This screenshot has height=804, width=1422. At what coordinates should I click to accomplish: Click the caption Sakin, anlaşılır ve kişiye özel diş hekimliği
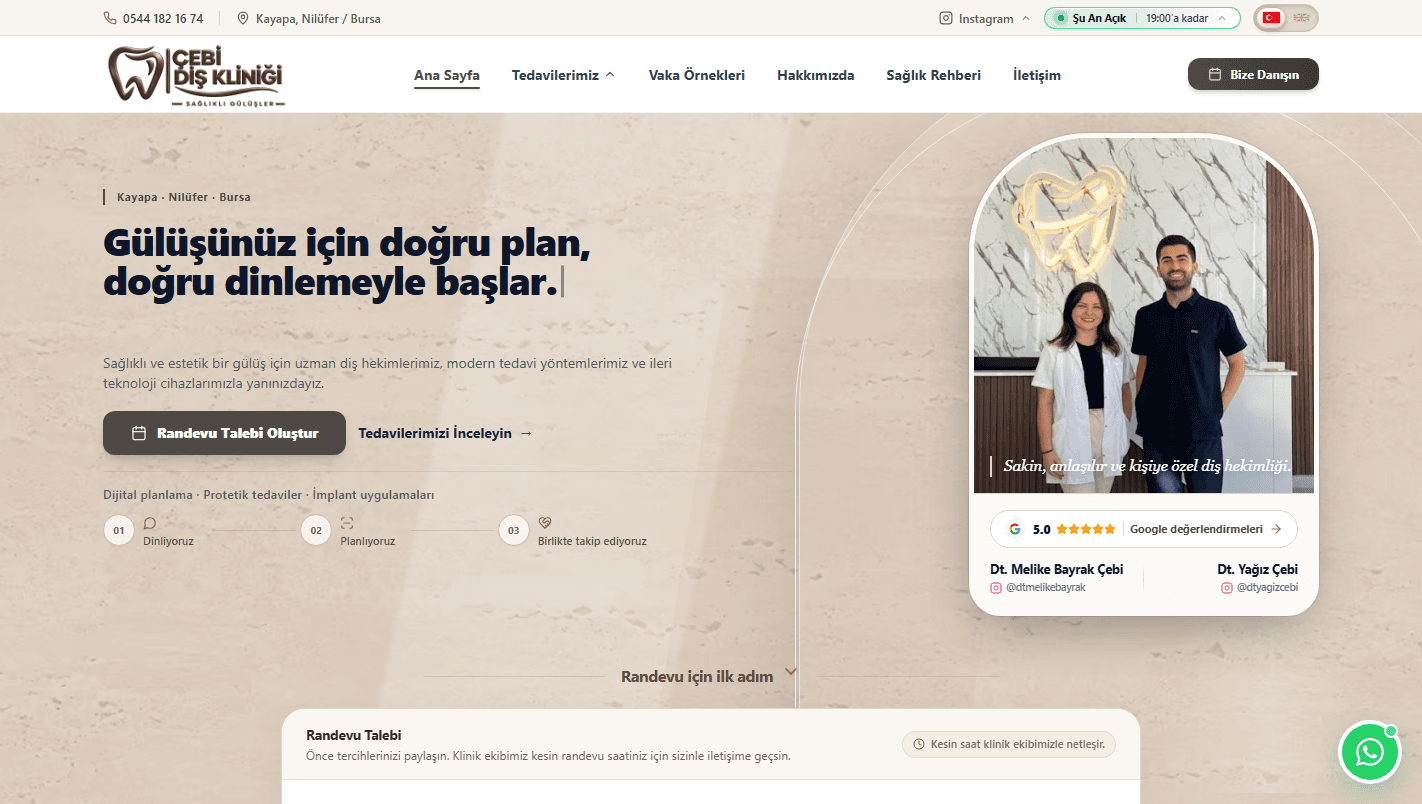coord(1147,465)
